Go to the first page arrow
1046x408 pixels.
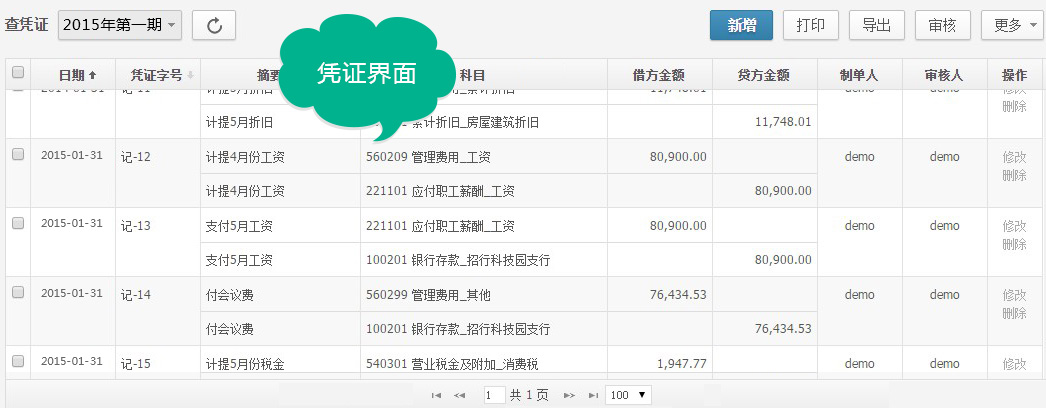pyautogui.click(x=436, y=395)
